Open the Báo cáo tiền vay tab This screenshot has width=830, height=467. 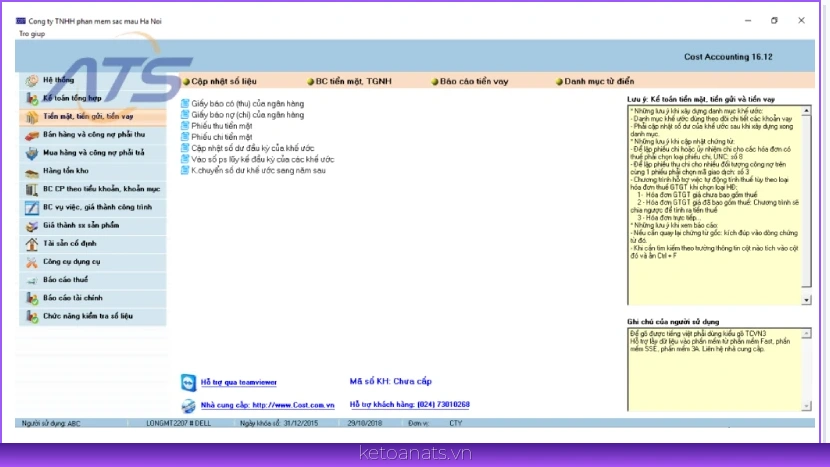click(x=470, y=82)
